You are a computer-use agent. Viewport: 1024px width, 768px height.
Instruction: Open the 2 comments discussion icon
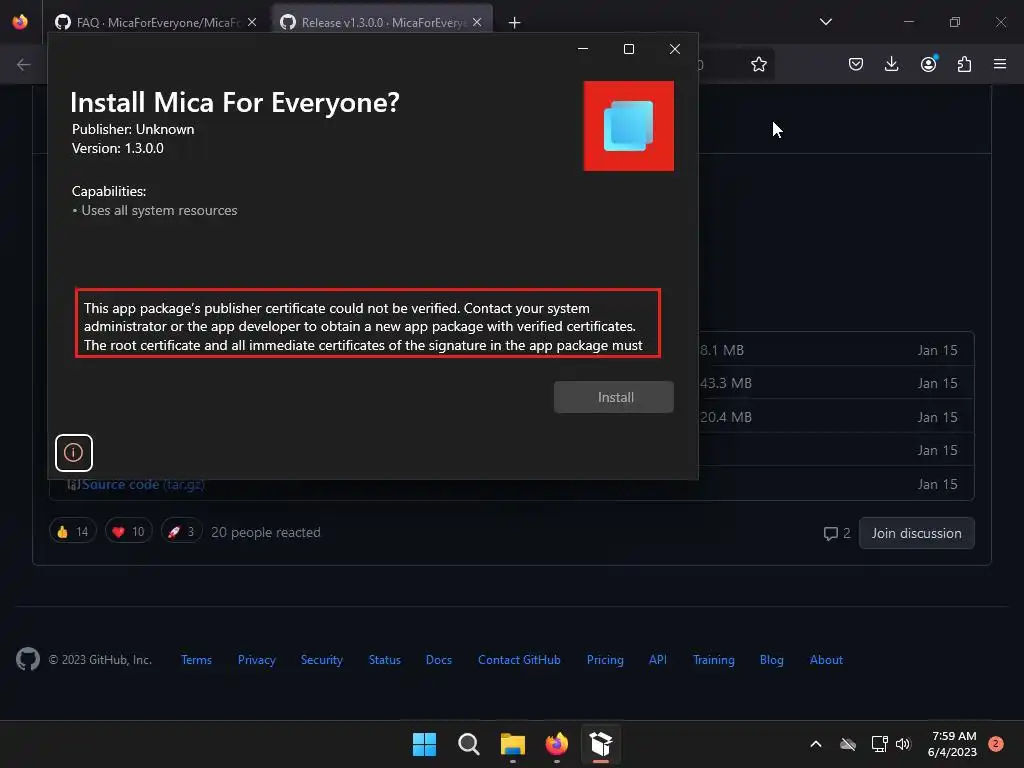point(837,533)
